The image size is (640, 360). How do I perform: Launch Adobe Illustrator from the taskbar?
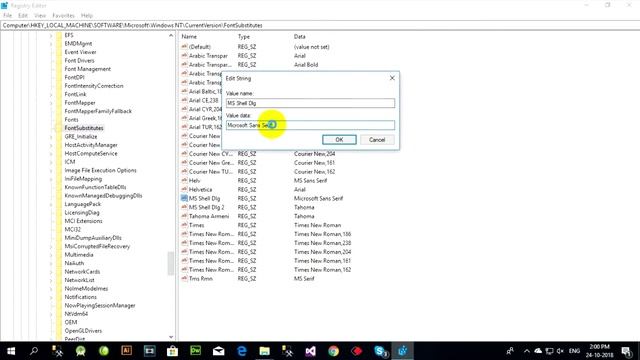click(x=127, y=351)
